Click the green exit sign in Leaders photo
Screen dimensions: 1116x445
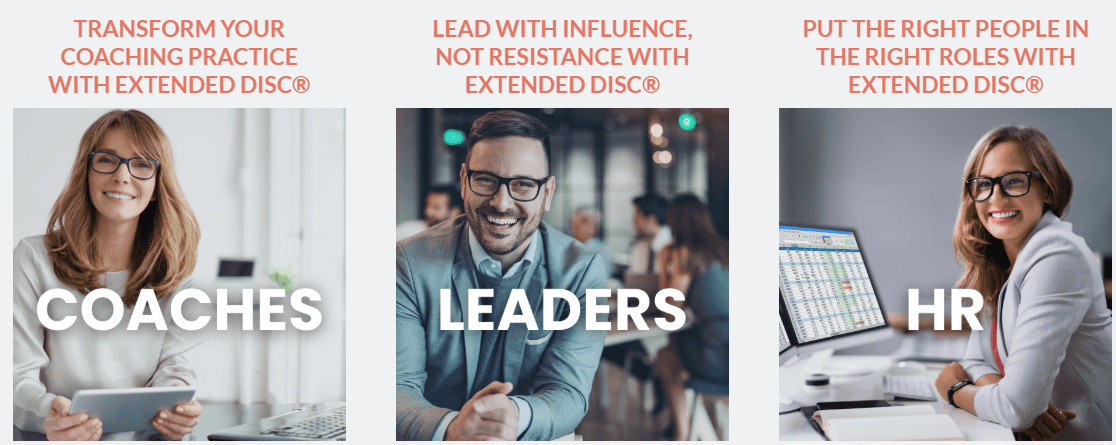[453, 137]
